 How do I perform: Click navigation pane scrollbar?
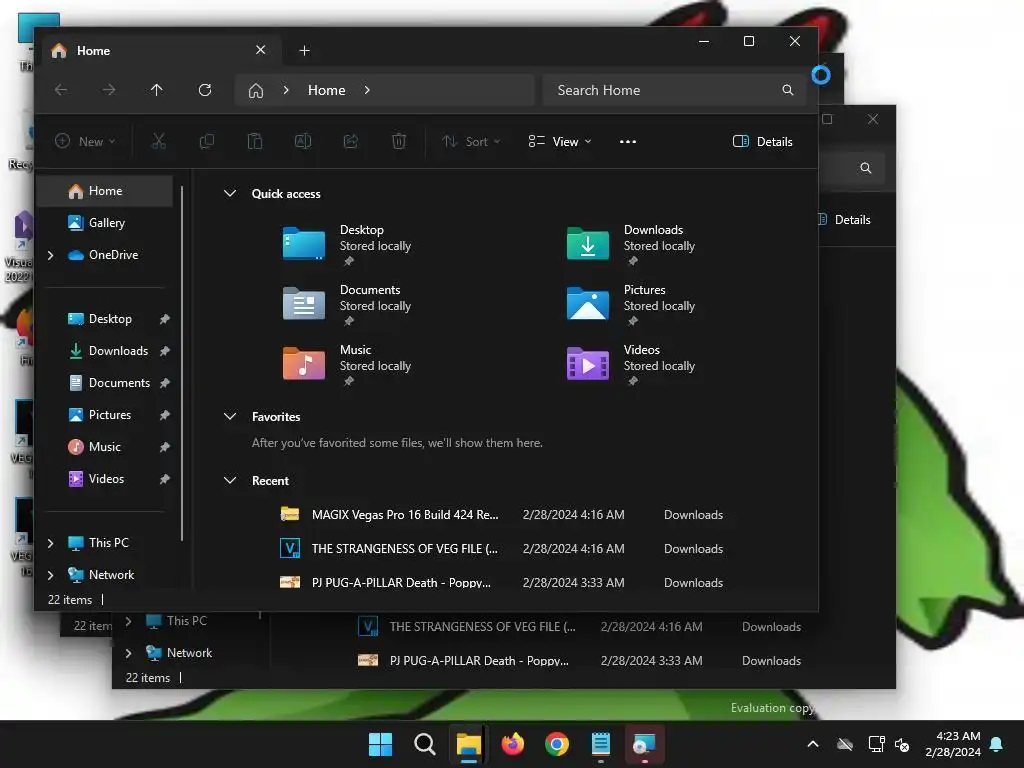coord(182,363)
